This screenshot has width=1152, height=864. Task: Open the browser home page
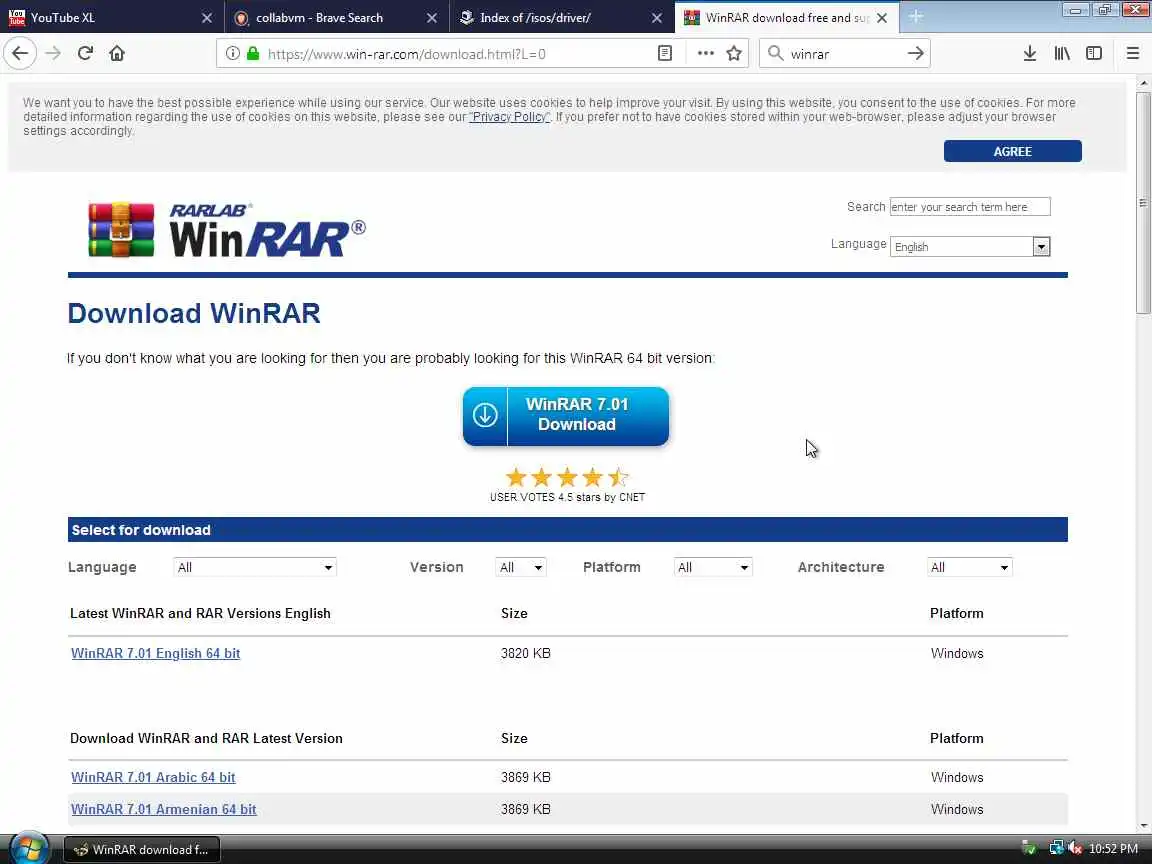point(117,54)
